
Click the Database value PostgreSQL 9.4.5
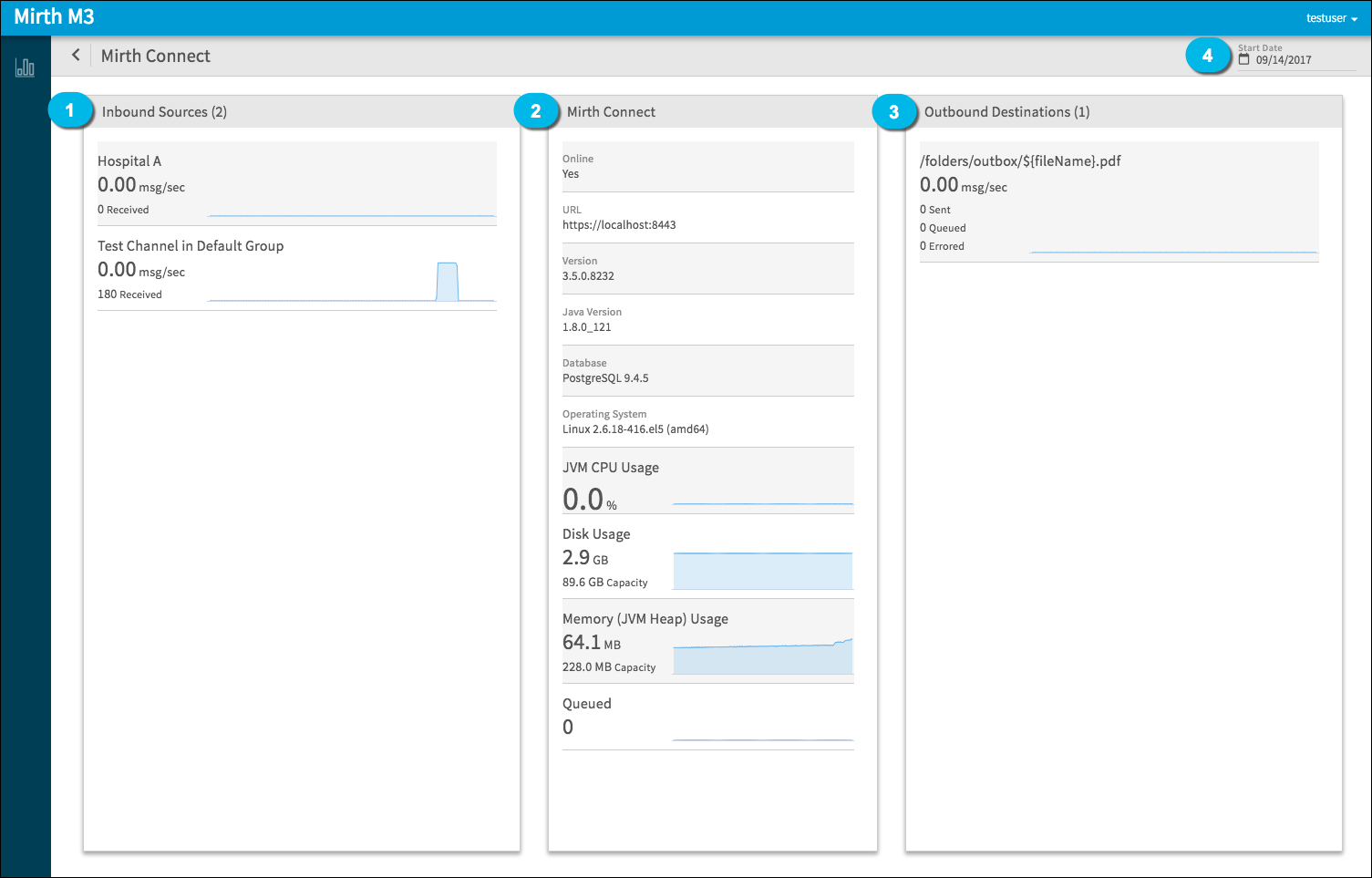(x=605, y=378)
